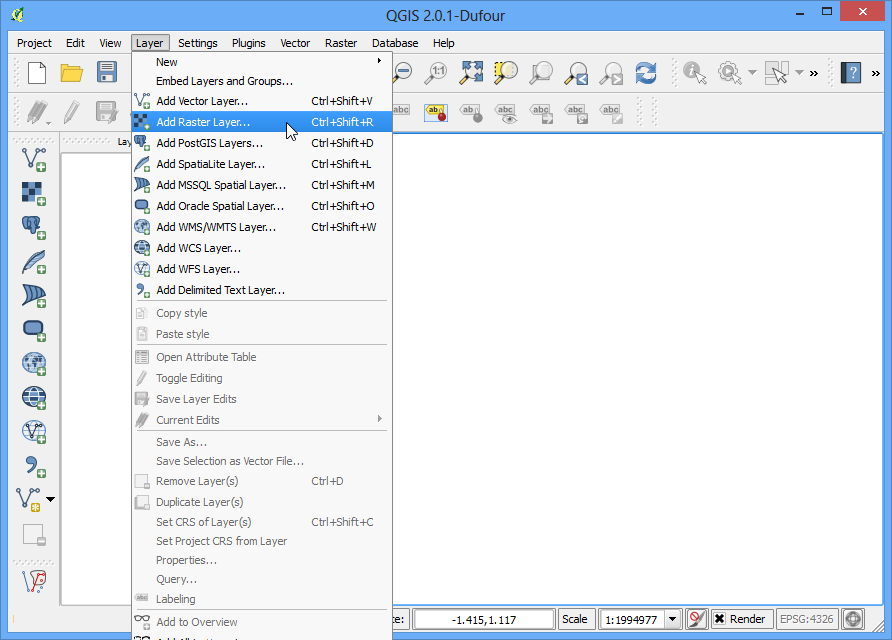
Task: Select Add WFS Layer... menu entry
Action: [262, 269]
